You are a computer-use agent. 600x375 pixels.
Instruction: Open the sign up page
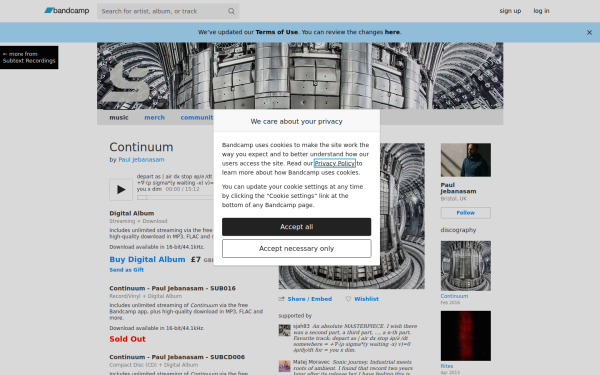point(510,11)
